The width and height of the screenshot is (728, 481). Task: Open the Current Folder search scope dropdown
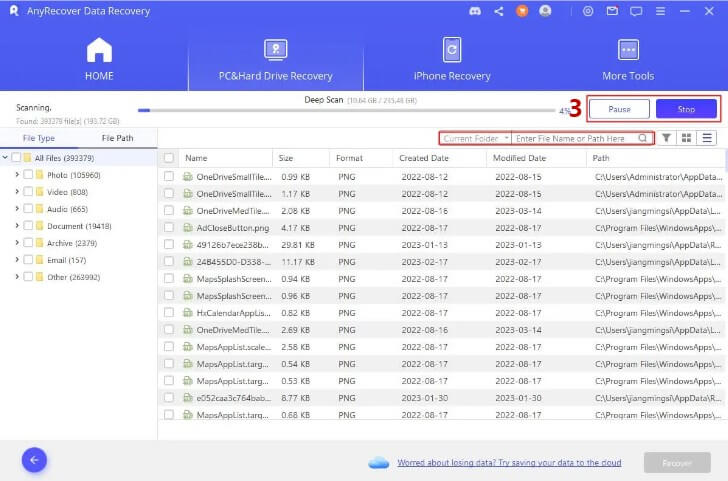point(476,138)
